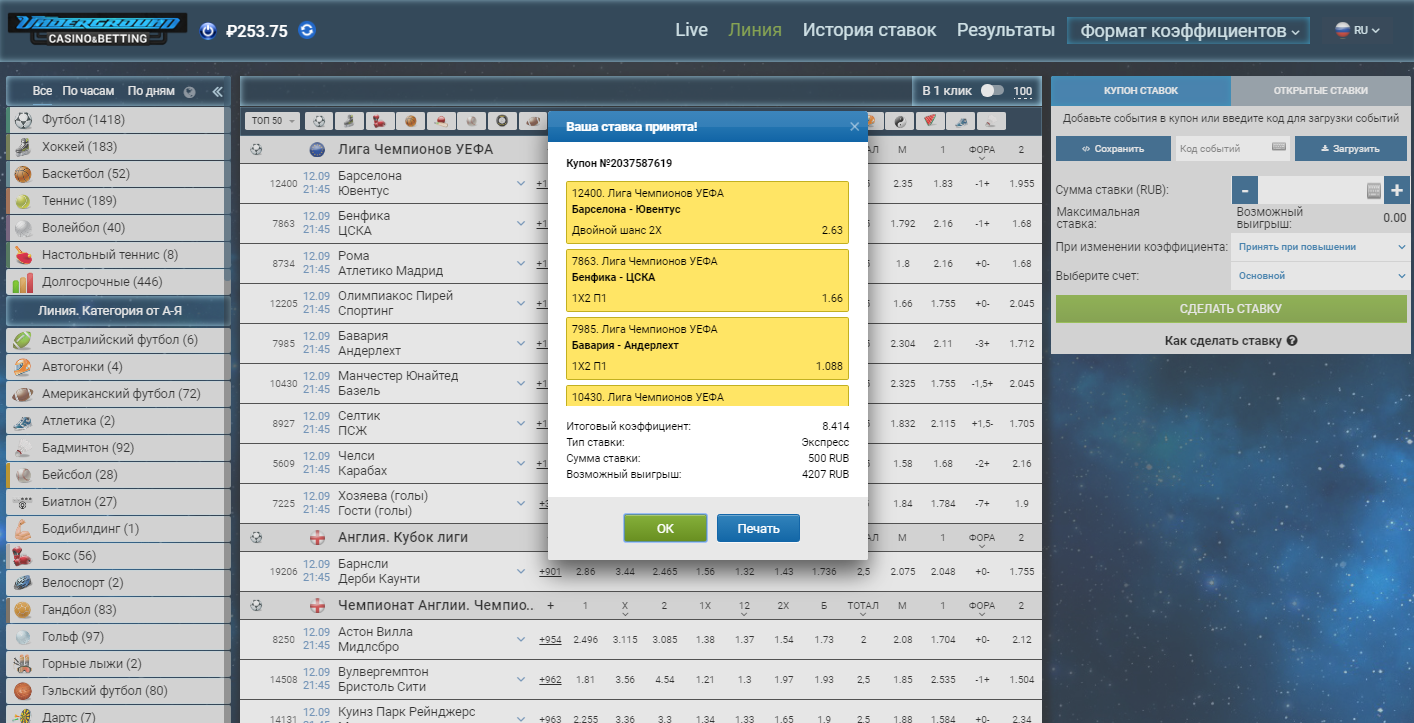The image size is (1414, 723).
Task: Click the Бадминтон shuttlecock sidebar icon
Action: coord(23,448)
